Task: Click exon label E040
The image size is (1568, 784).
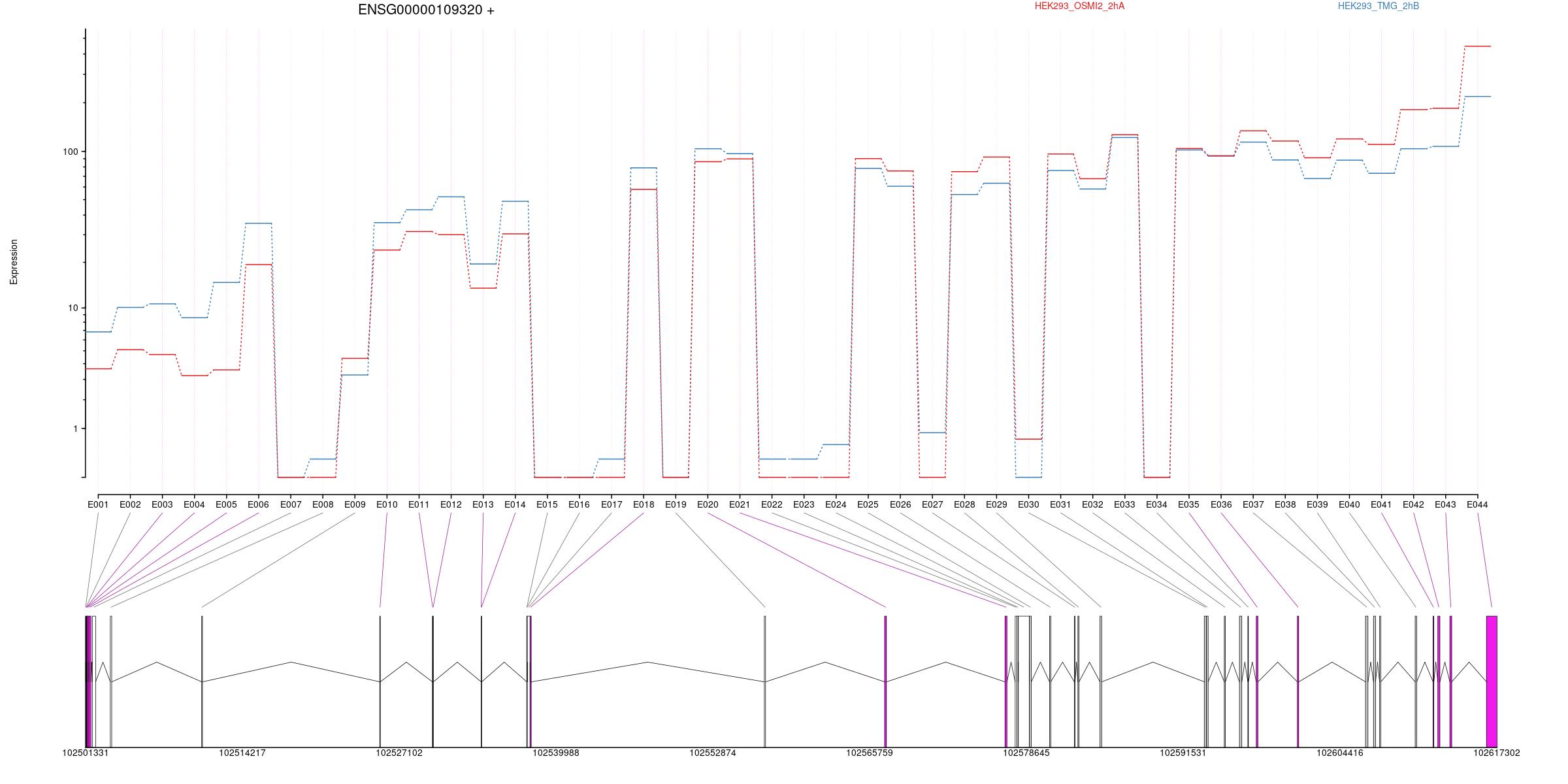Action: pos(1349,504)
